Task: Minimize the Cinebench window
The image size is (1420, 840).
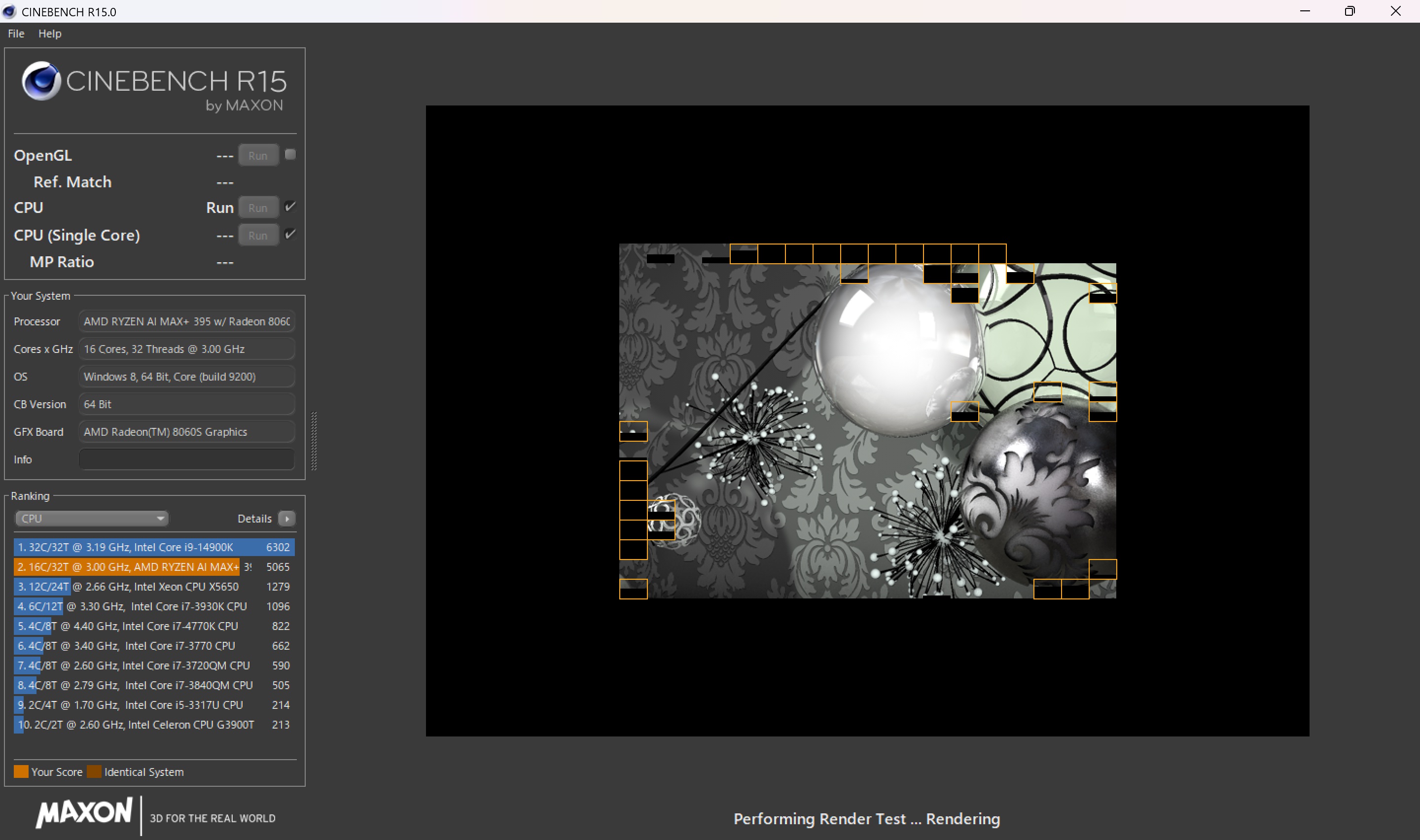Action: [1305, 11]
